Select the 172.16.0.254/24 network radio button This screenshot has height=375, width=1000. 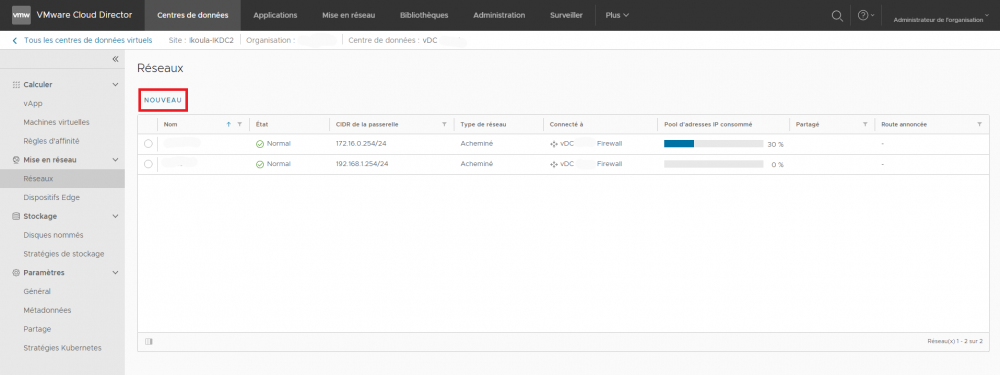click(149, 144)
